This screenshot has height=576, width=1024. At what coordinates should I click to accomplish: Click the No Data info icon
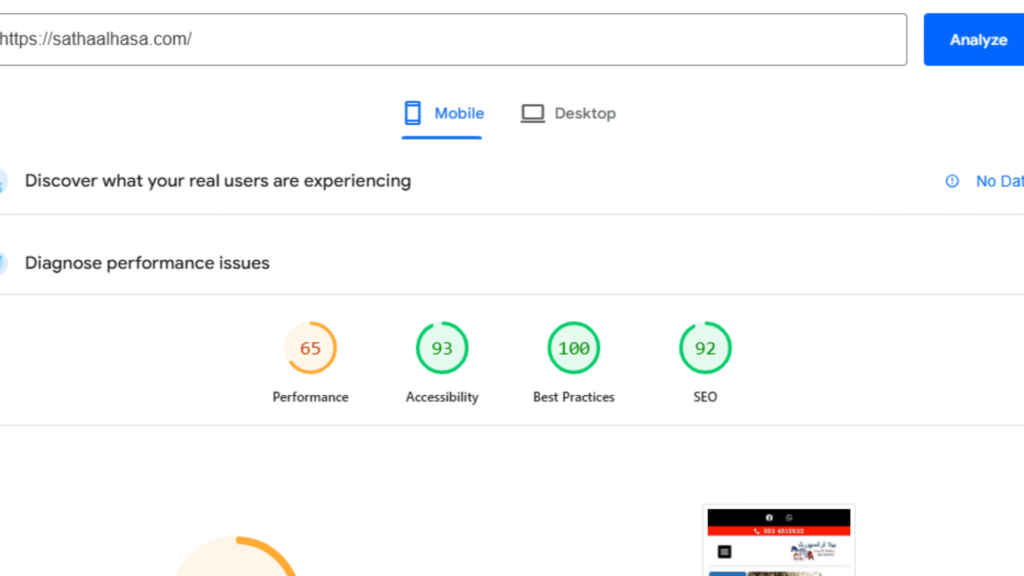[952, 181]
